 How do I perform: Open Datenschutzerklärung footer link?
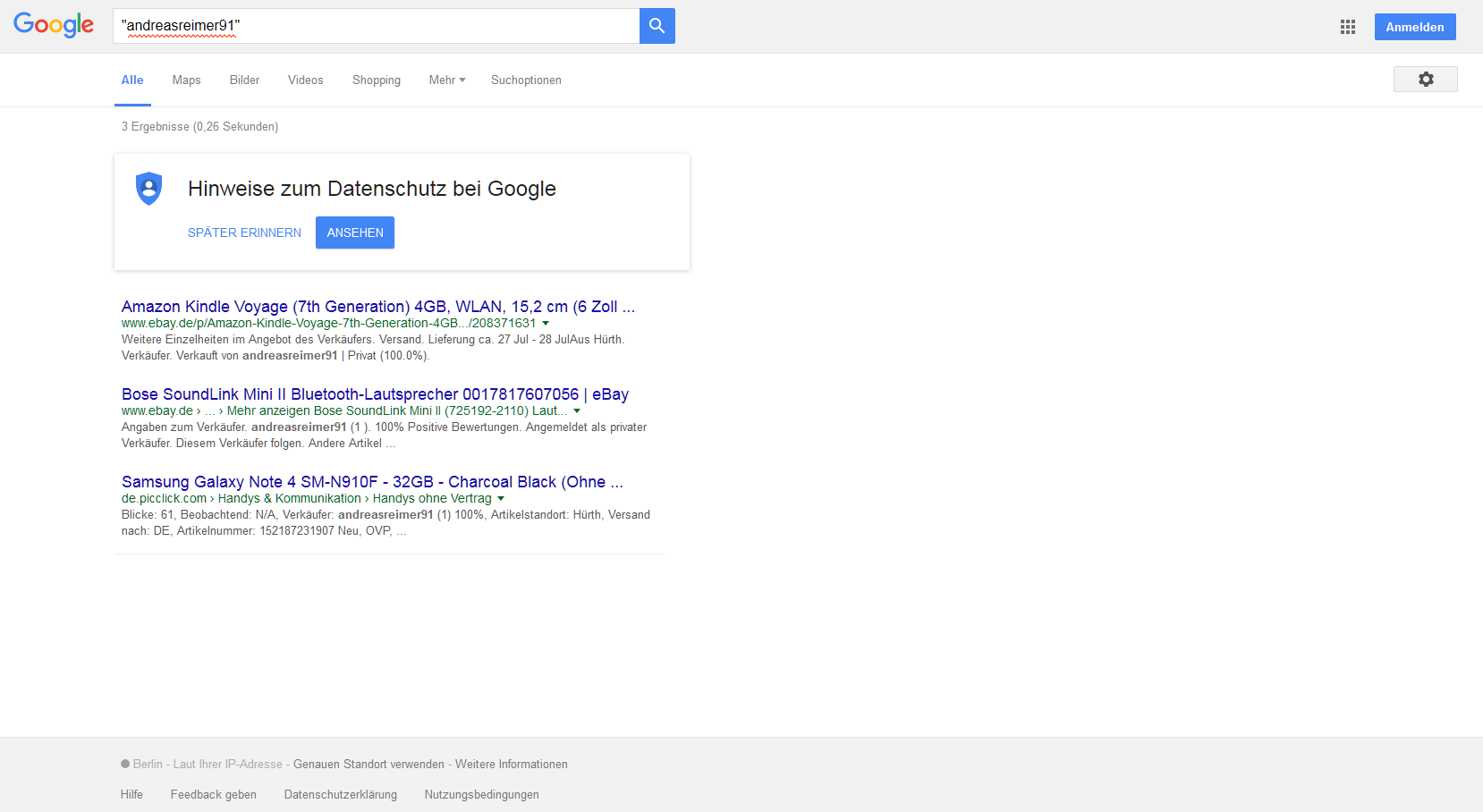(x=341, y=795)
